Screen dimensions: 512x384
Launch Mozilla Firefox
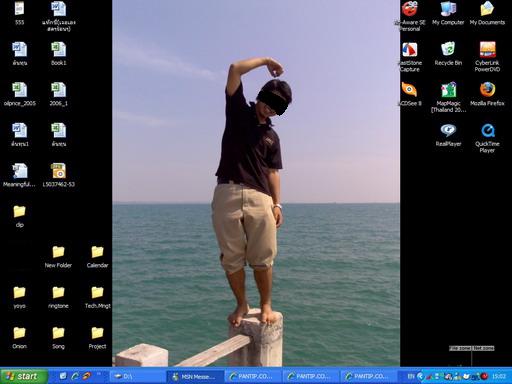pyautogui.click(x=487, y=94)
